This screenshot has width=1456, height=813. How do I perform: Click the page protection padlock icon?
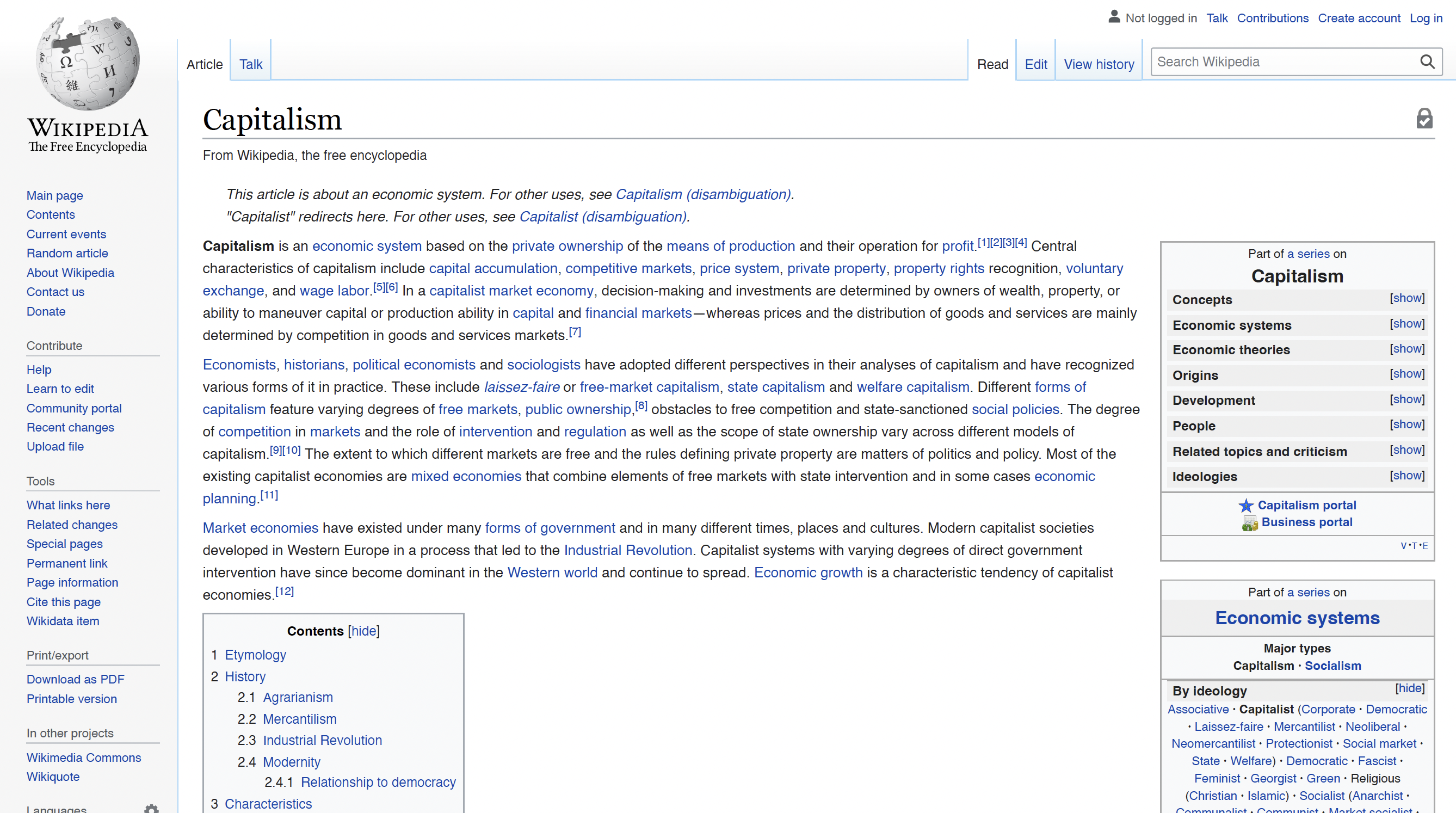pos(1424,119)
